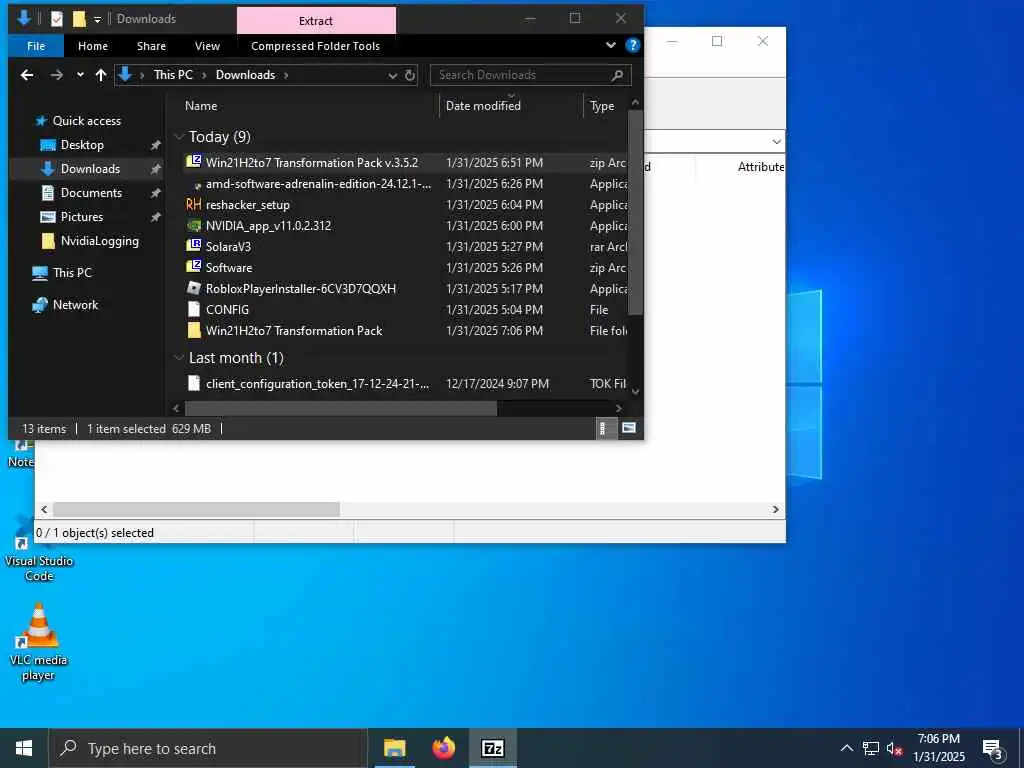Image resolution: width=1024 pixels, height=768 pixels.
Task: Go up one folder level arrow
Action: tap(101, 75)
